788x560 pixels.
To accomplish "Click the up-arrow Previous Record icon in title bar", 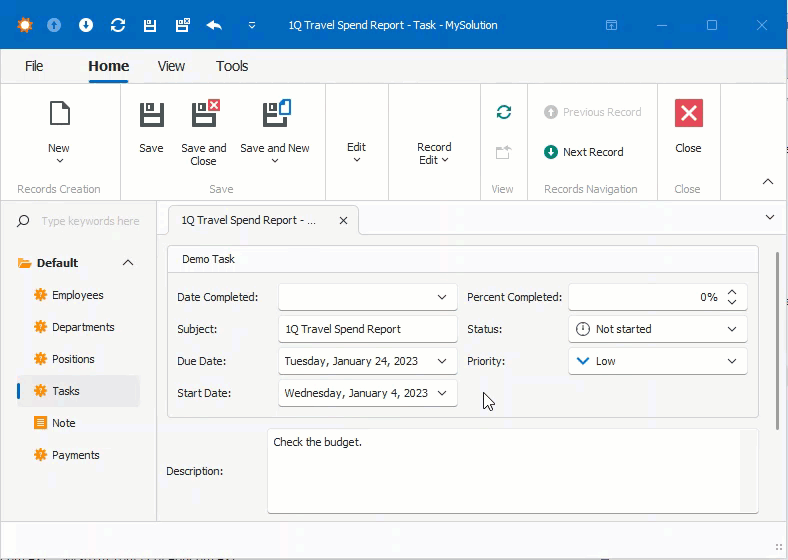I will pyautogui.click(x=54, y=25).
